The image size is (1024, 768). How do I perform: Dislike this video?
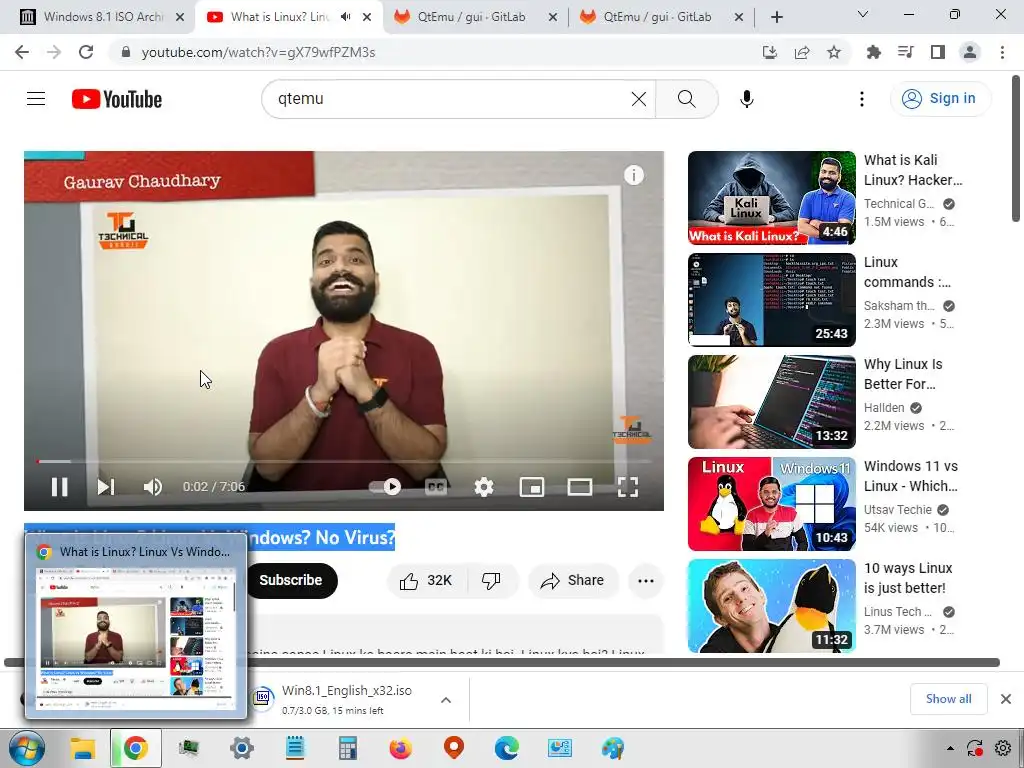(x=491, y=581)
